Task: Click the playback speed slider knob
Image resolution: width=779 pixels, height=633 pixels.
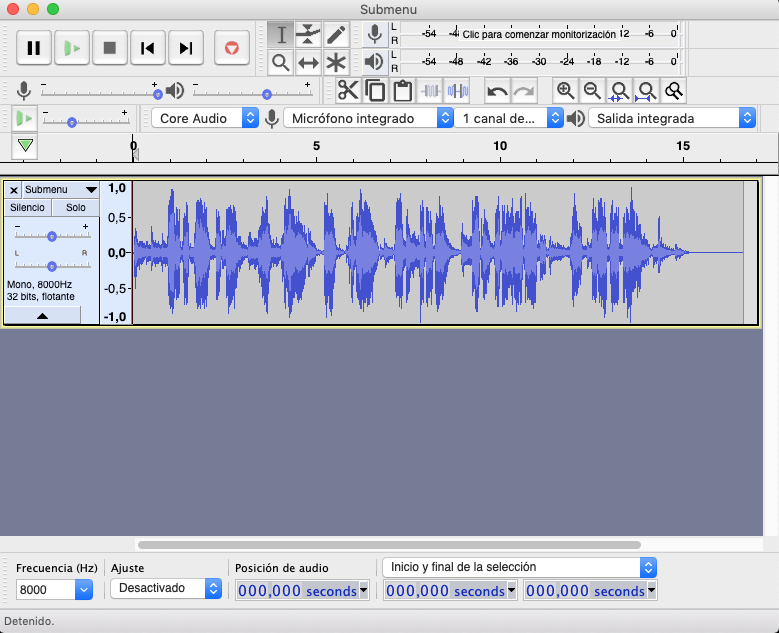Action: pos(72,122)
